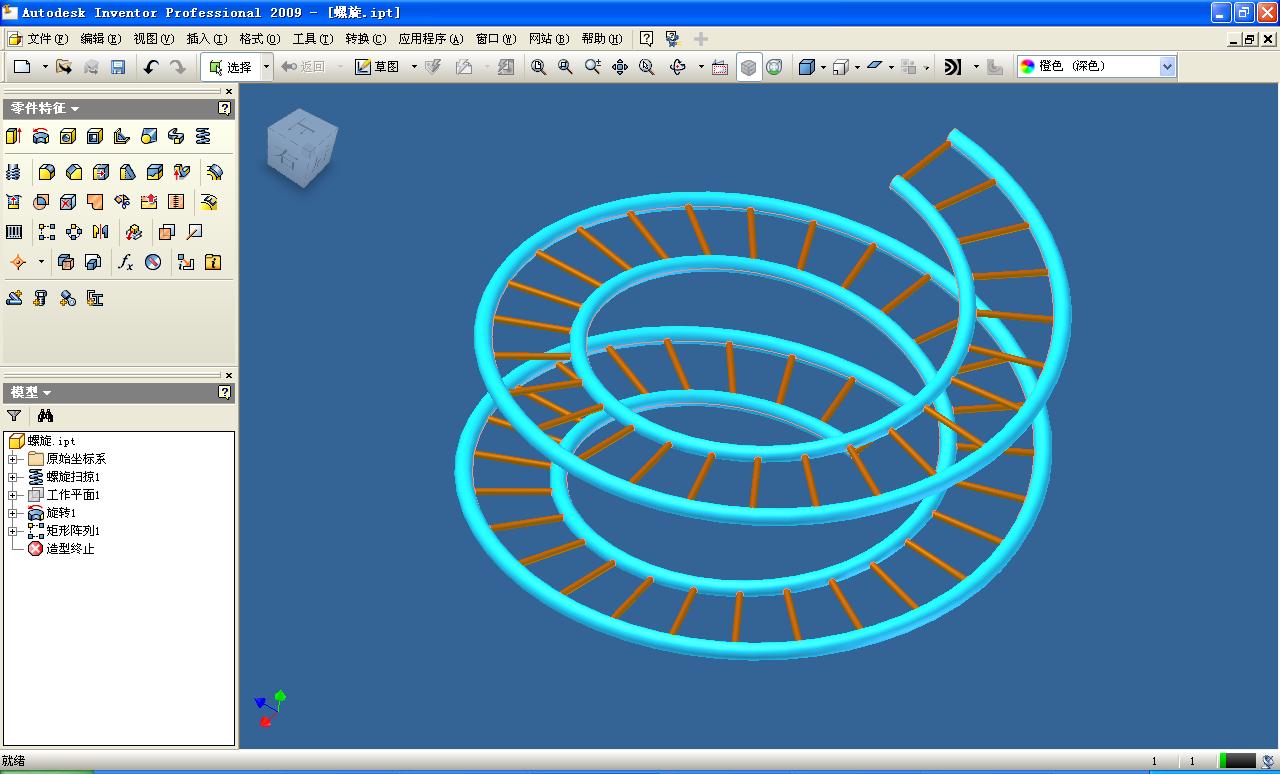
Task: Open the color style combo box arrow
Action: coord(1167,66)
